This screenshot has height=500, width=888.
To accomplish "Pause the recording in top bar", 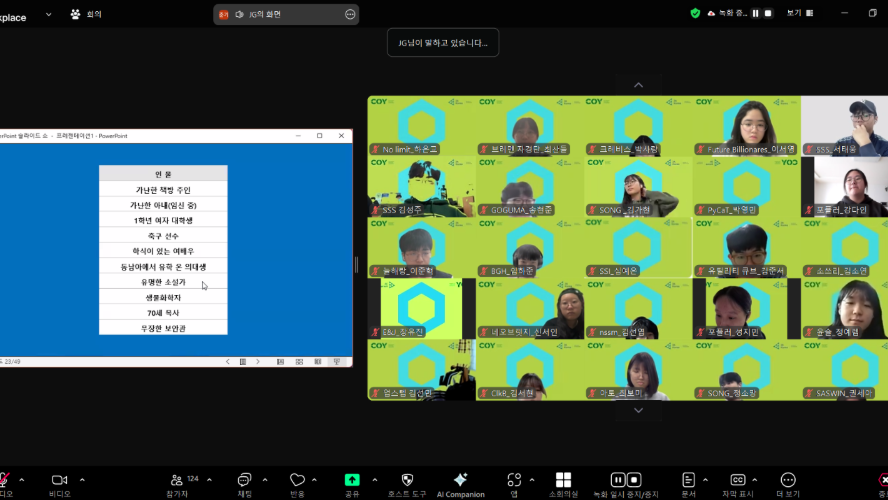I will tap(755, 14).
